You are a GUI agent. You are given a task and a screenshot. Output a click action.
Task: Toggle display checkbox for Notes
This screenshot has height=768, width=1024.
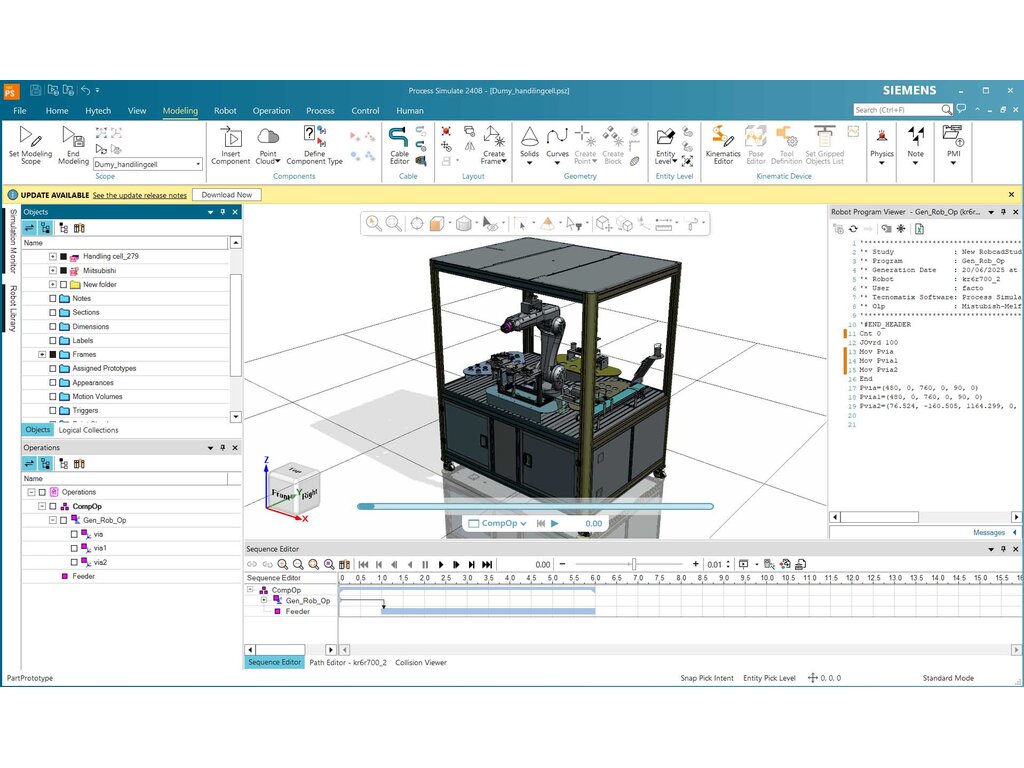click(x=53, y=298)
